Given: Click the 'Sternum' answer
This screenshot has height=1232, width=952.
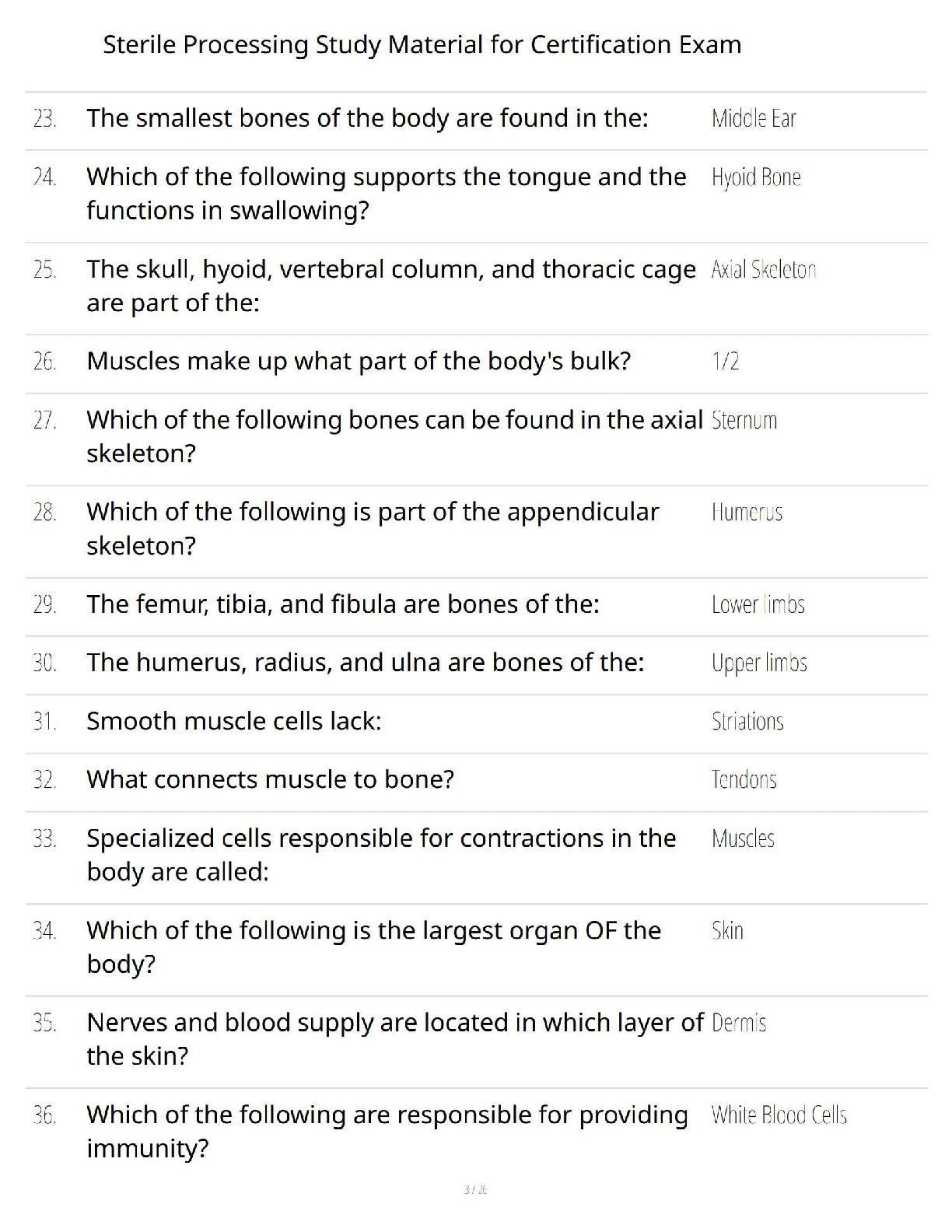Looking at the screenshot, I should coord(744,420).
